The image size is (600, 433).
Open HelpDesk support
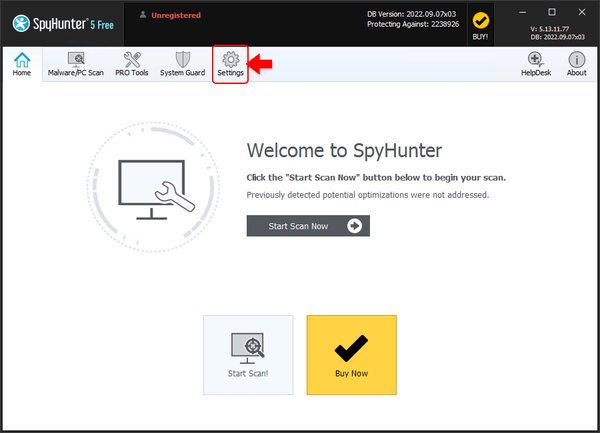tap(534, 65)
